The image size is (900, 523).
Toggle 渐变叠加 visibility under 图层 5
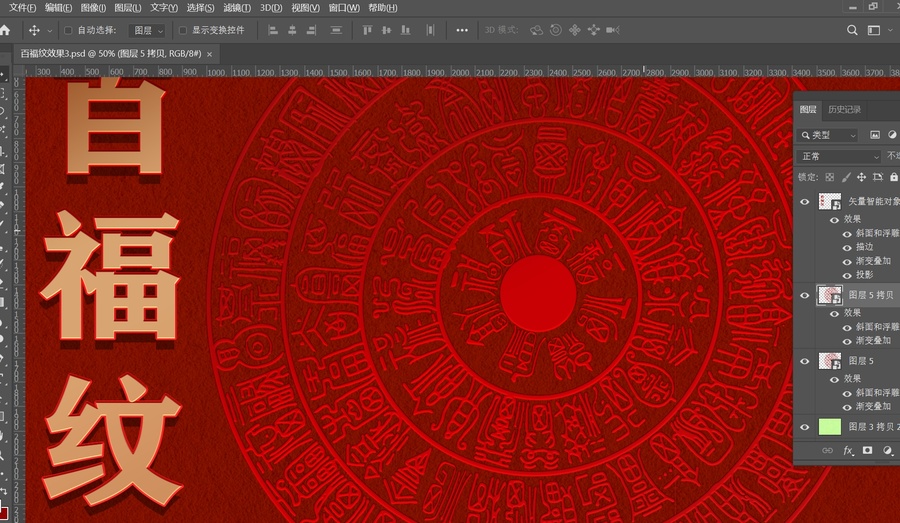[x=847, y=407]
